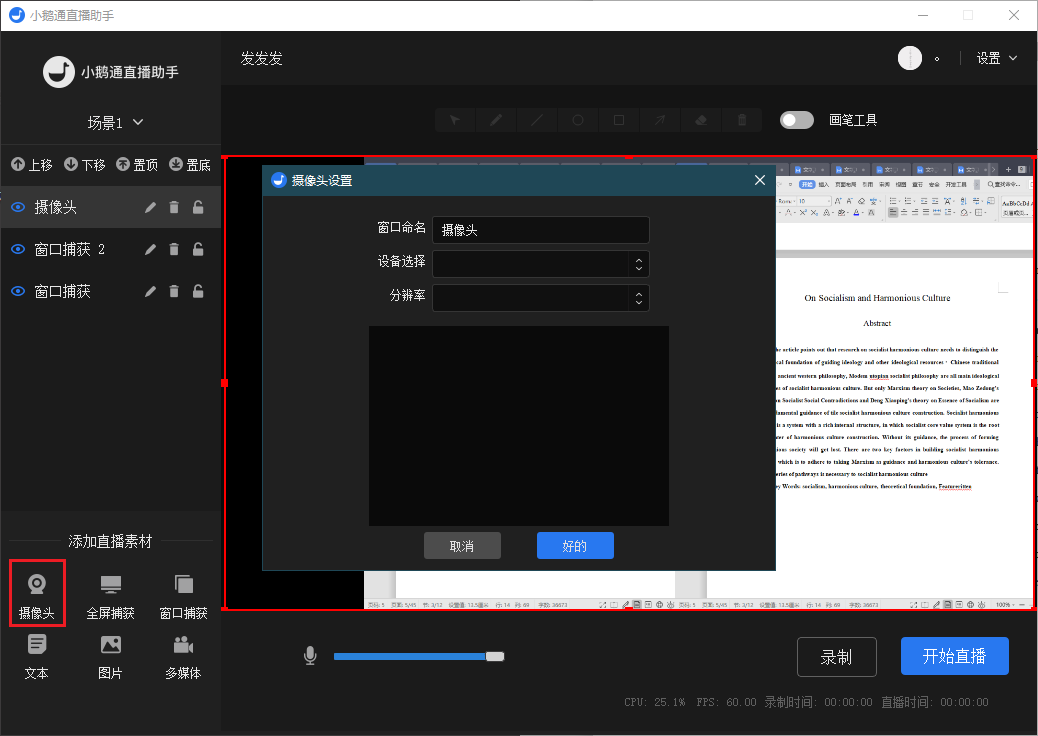This screenshot has height=736, width=1038.
Task: Open the 设备选择 device dropdown
Action: (x=541, y=264)
